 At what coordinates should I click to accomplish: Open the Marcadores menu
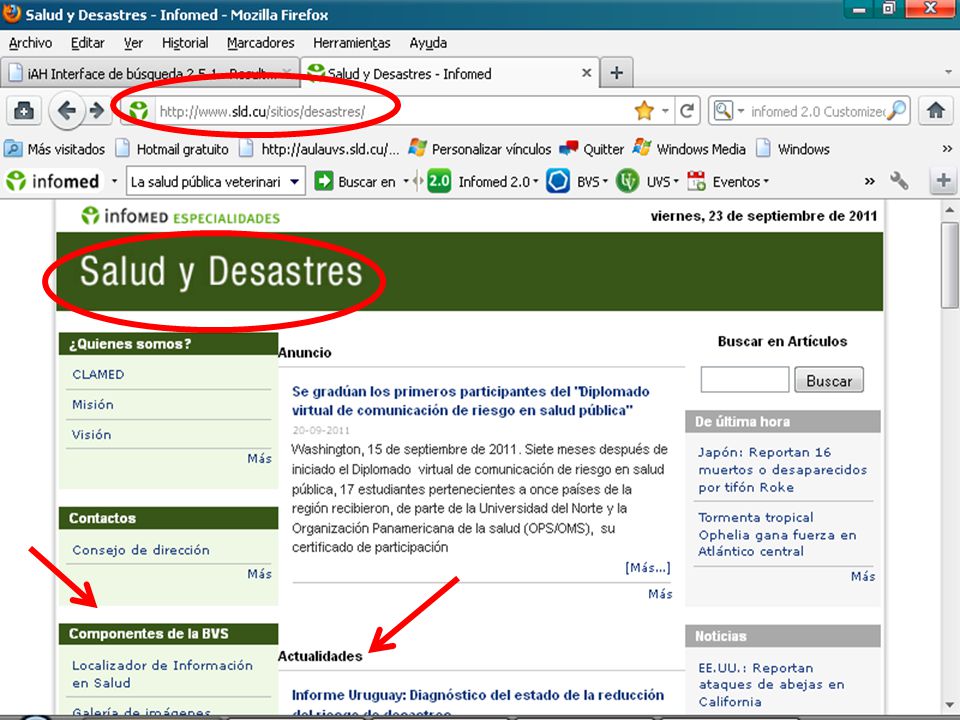(x=260, y=43)
